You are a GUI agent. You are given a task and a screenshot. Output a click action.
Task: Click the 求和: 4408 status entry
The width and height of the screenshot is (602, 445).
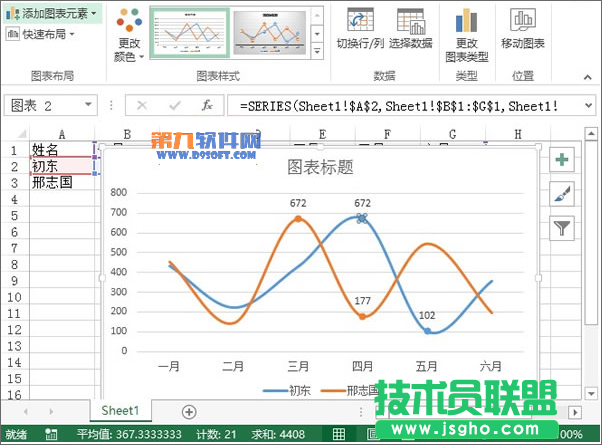(278, 434)
